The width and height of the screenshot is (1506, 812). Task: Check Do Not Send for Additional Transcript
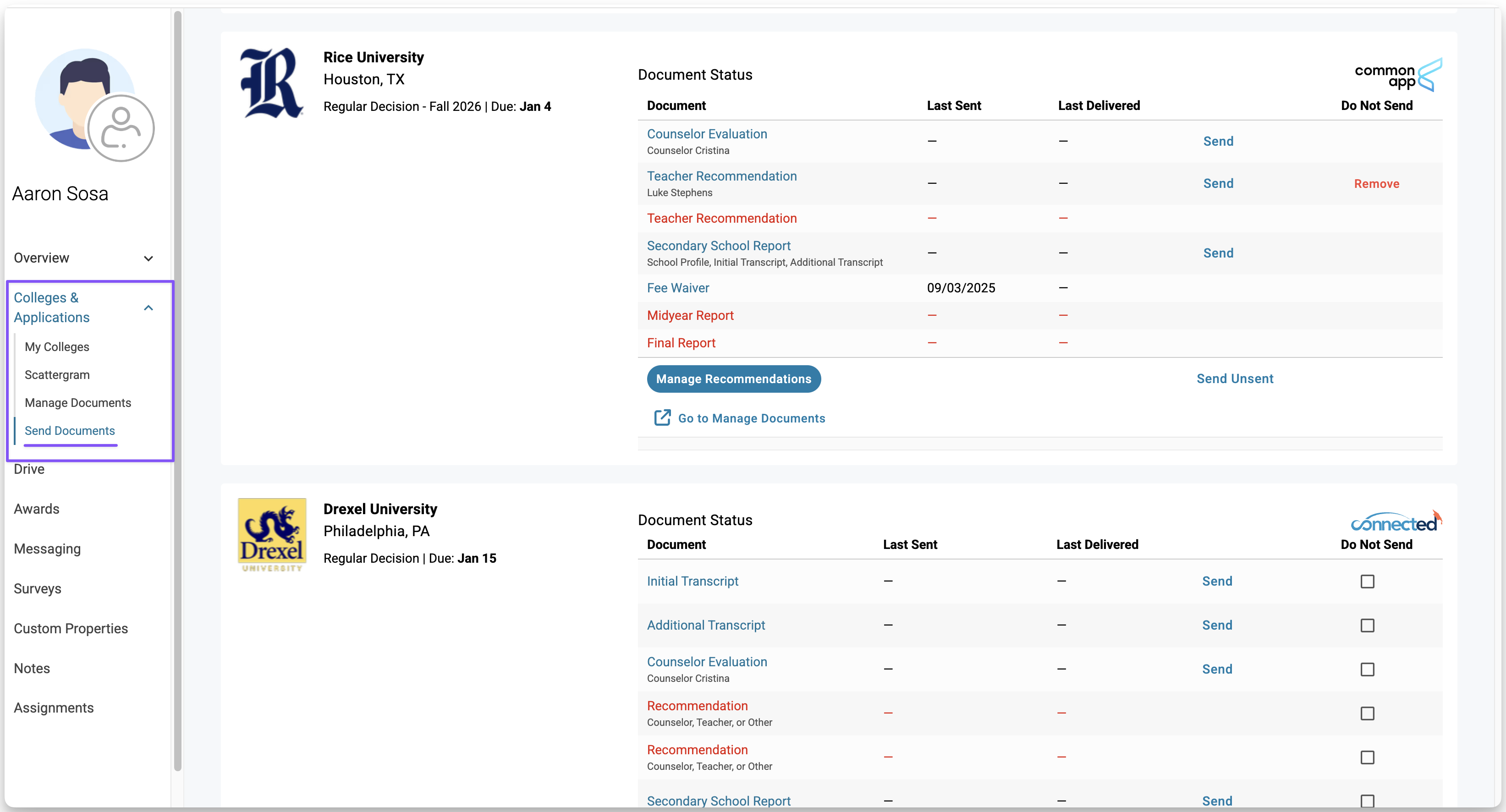1367,625
